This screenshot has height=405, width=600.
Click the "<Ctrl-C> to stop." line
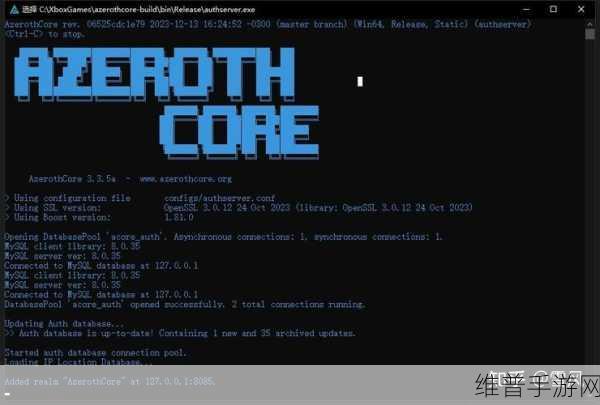pos(45,34)
